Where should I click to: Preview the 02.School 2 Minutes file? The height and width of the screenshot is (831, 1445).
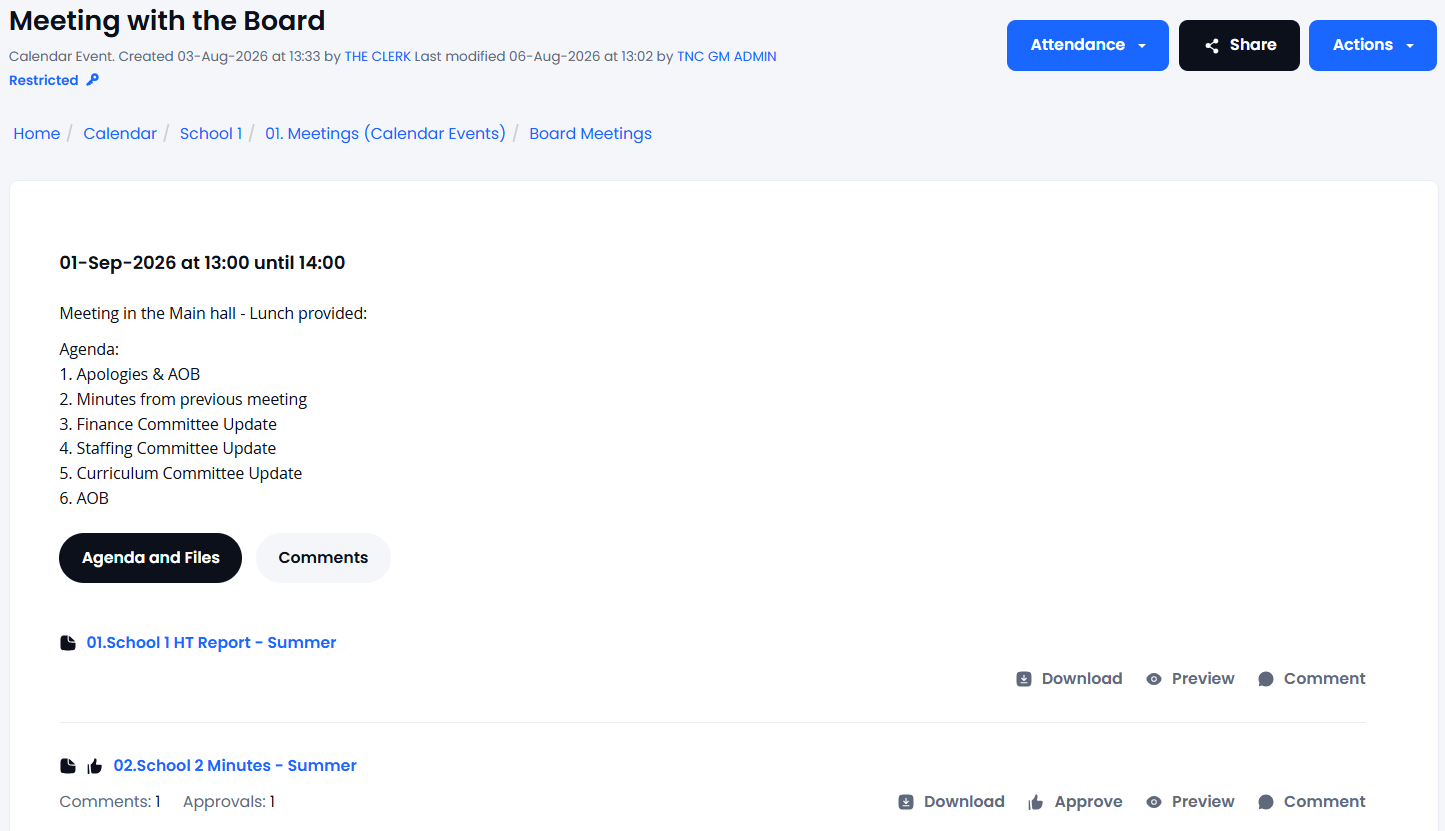tap(1190, 802)
